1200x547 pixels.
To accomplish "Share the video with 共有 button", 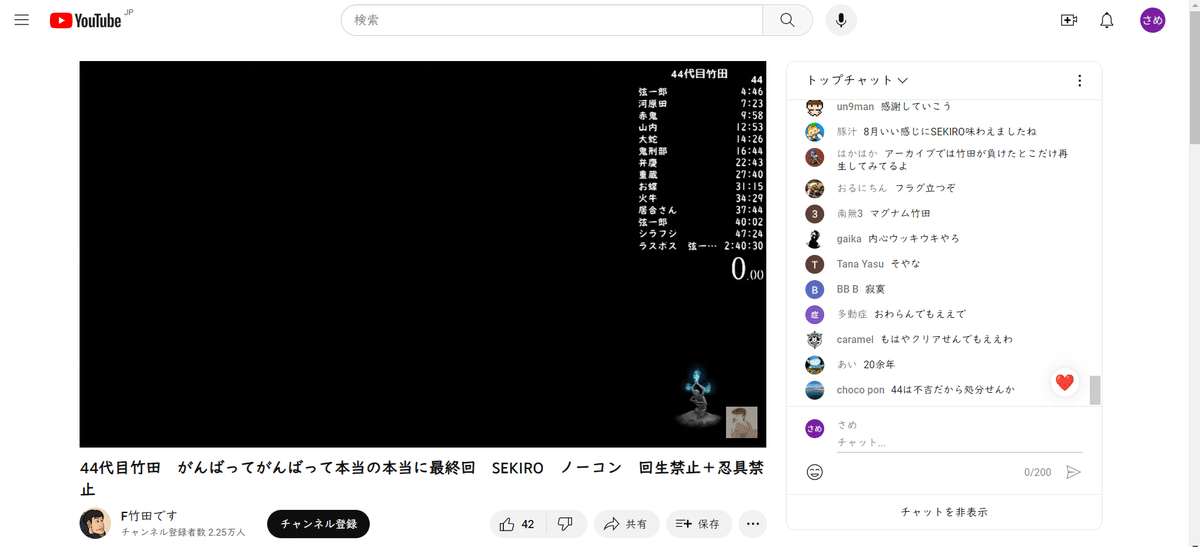I will tap(625, 524).
